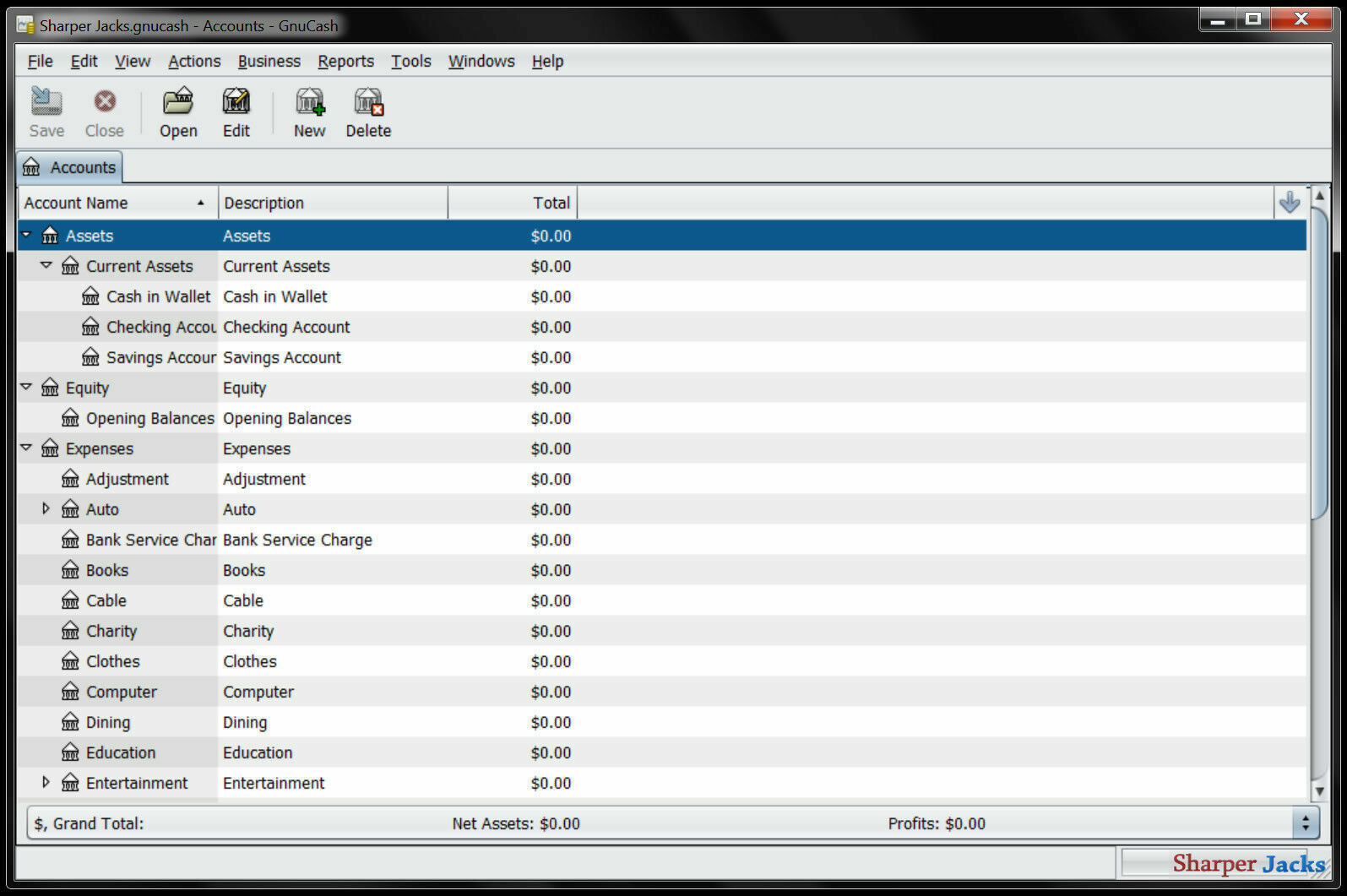Expand the Auto expense account

point(46,508)
